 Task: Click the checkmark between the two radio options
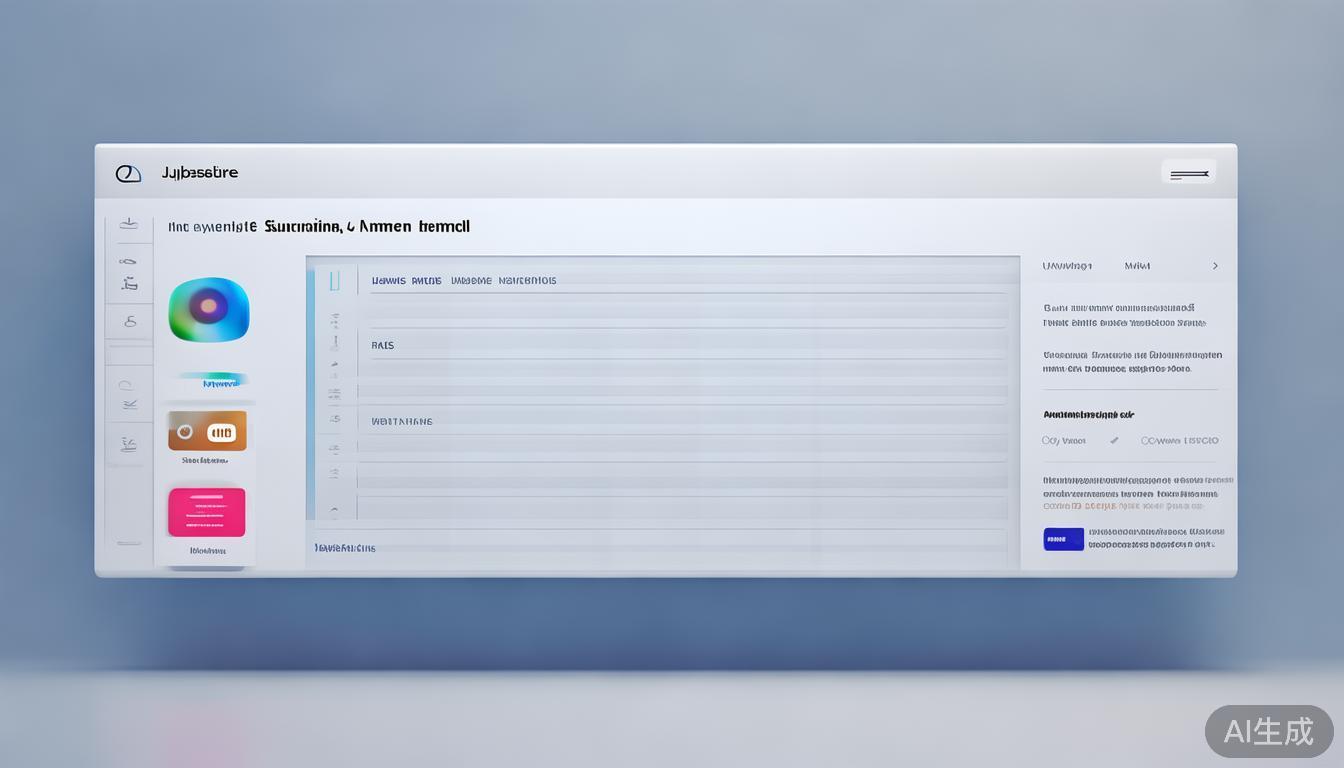click(1114, 440)
